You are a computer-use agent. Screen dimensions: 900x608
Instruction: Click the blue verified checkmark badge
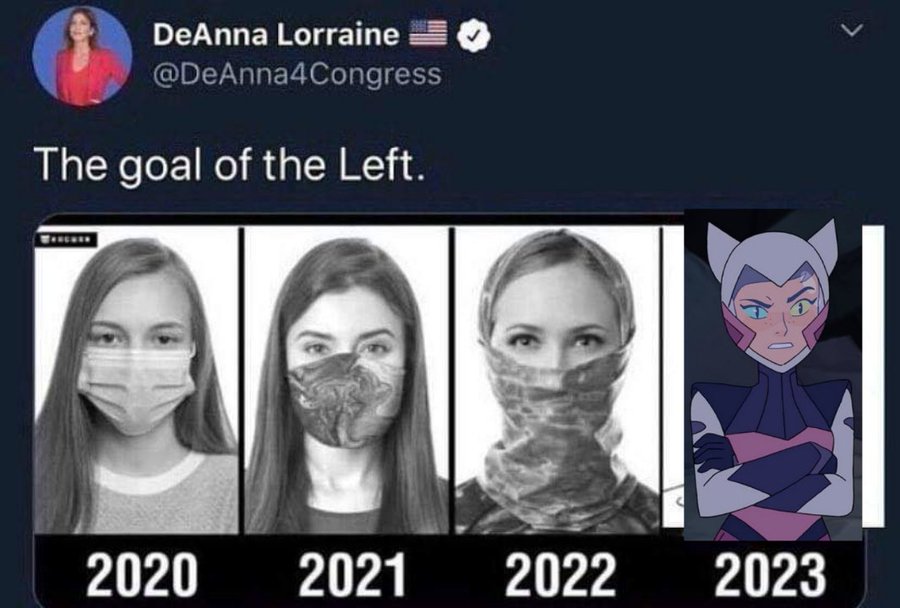pos(474,35)
